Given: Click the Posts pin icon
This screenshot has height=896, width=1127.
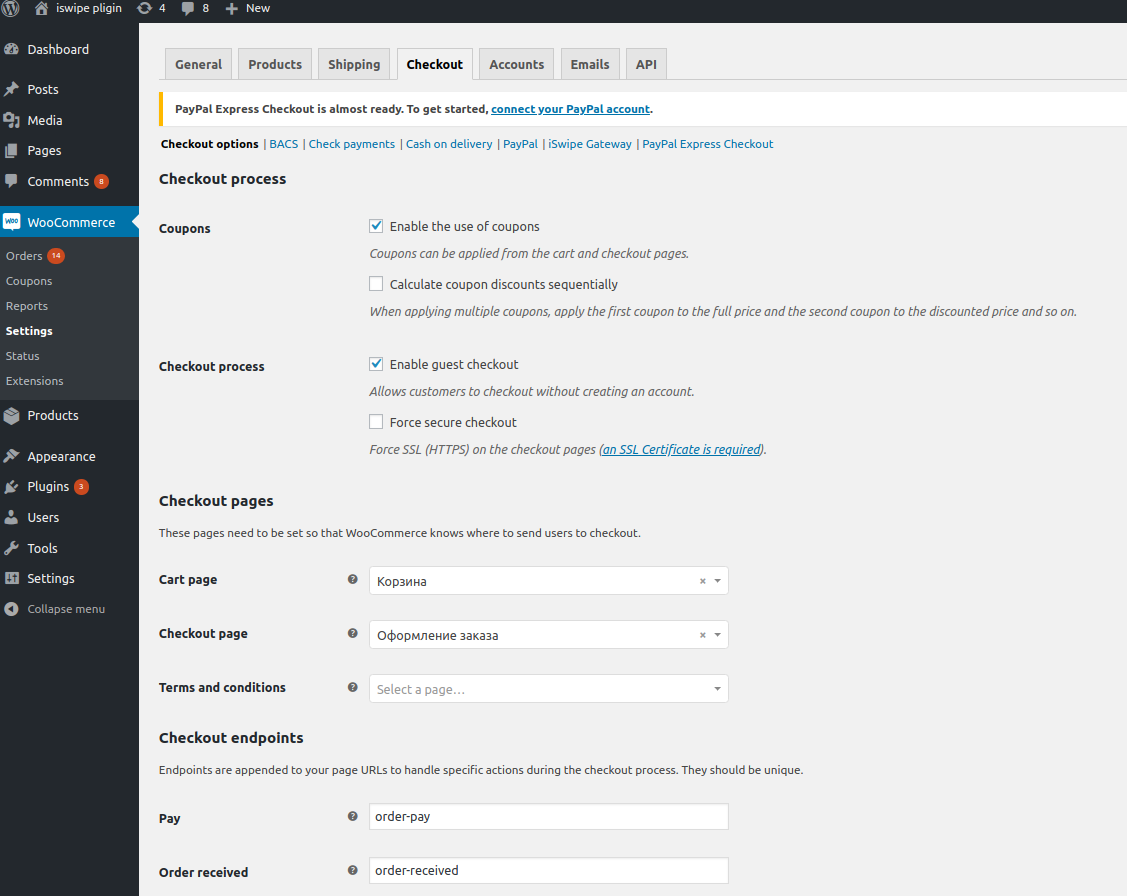Looking at the screenshot, I should coord(12,89).
